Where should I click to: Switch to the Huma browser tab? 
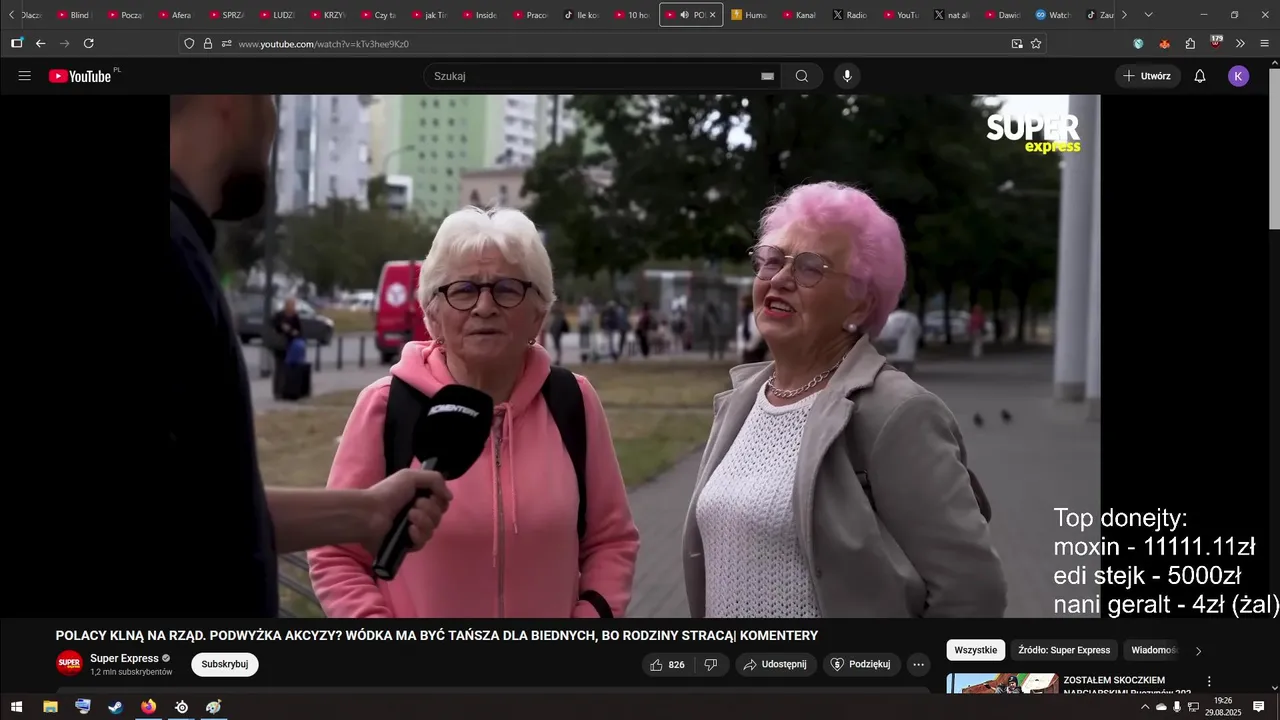coord(748,15)
